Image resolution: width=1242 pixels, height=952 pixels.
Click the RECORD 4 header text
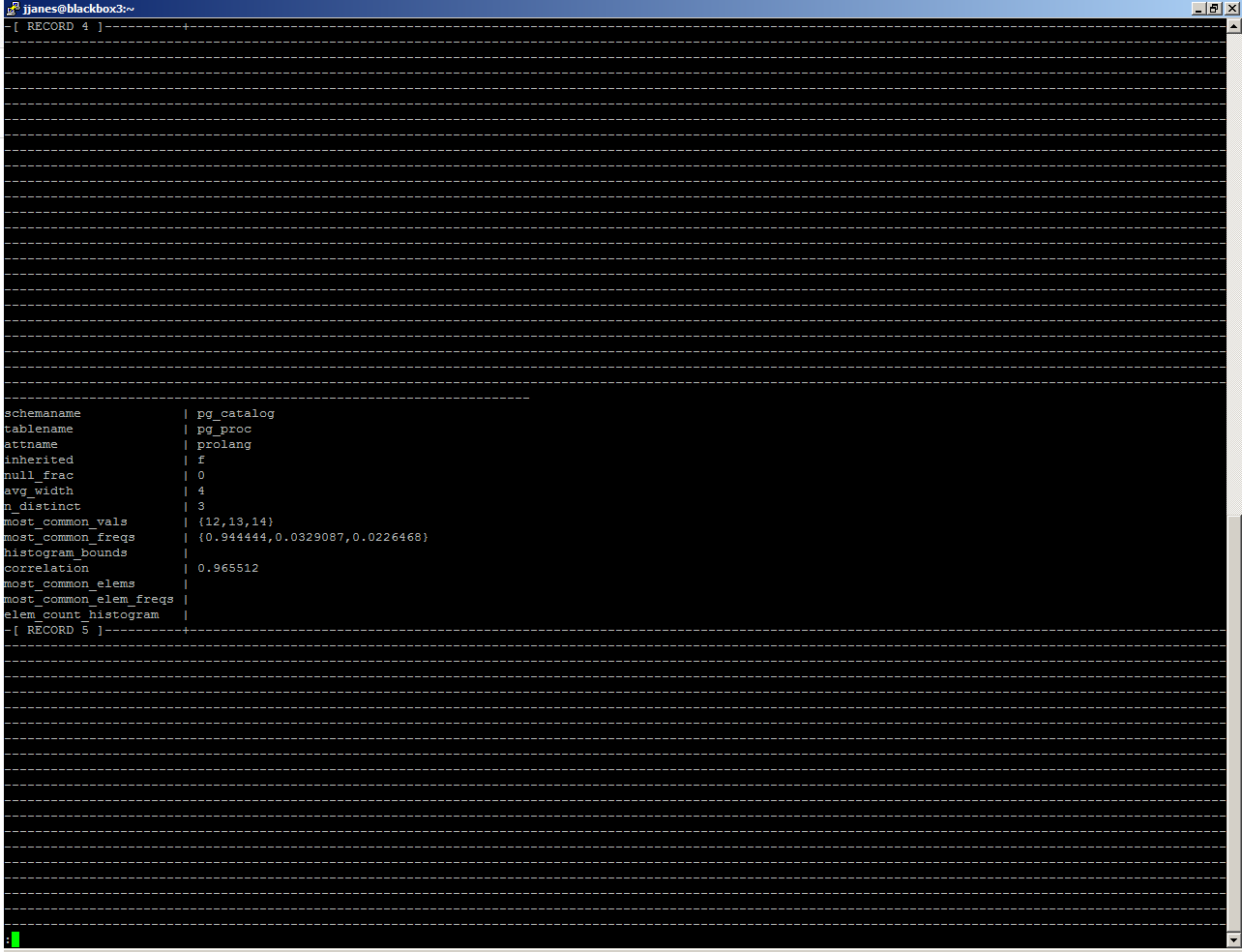[x=58, y=27]
